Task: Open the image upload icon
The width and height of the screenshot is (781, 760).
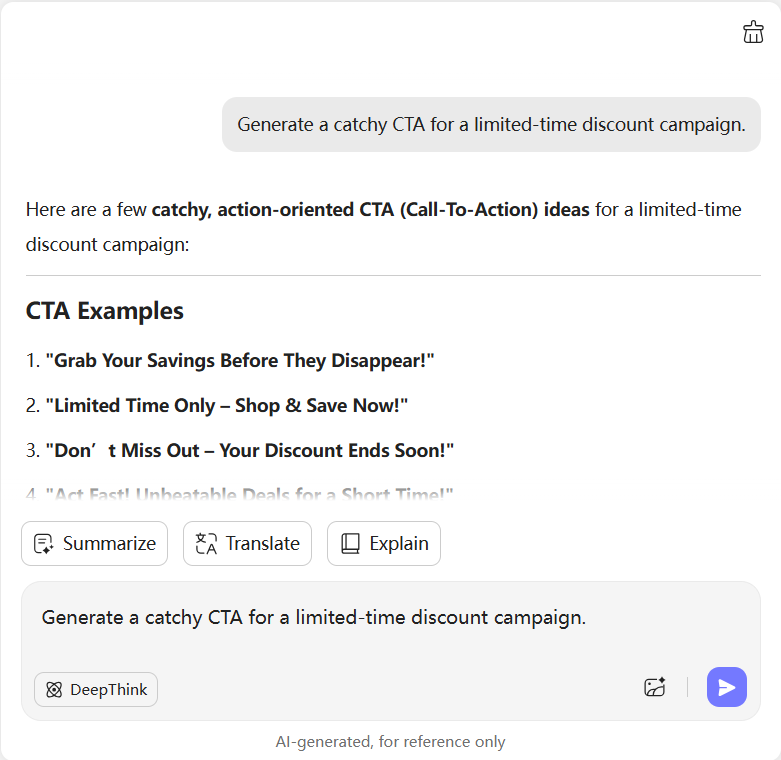Action: [x=655, y=687]
